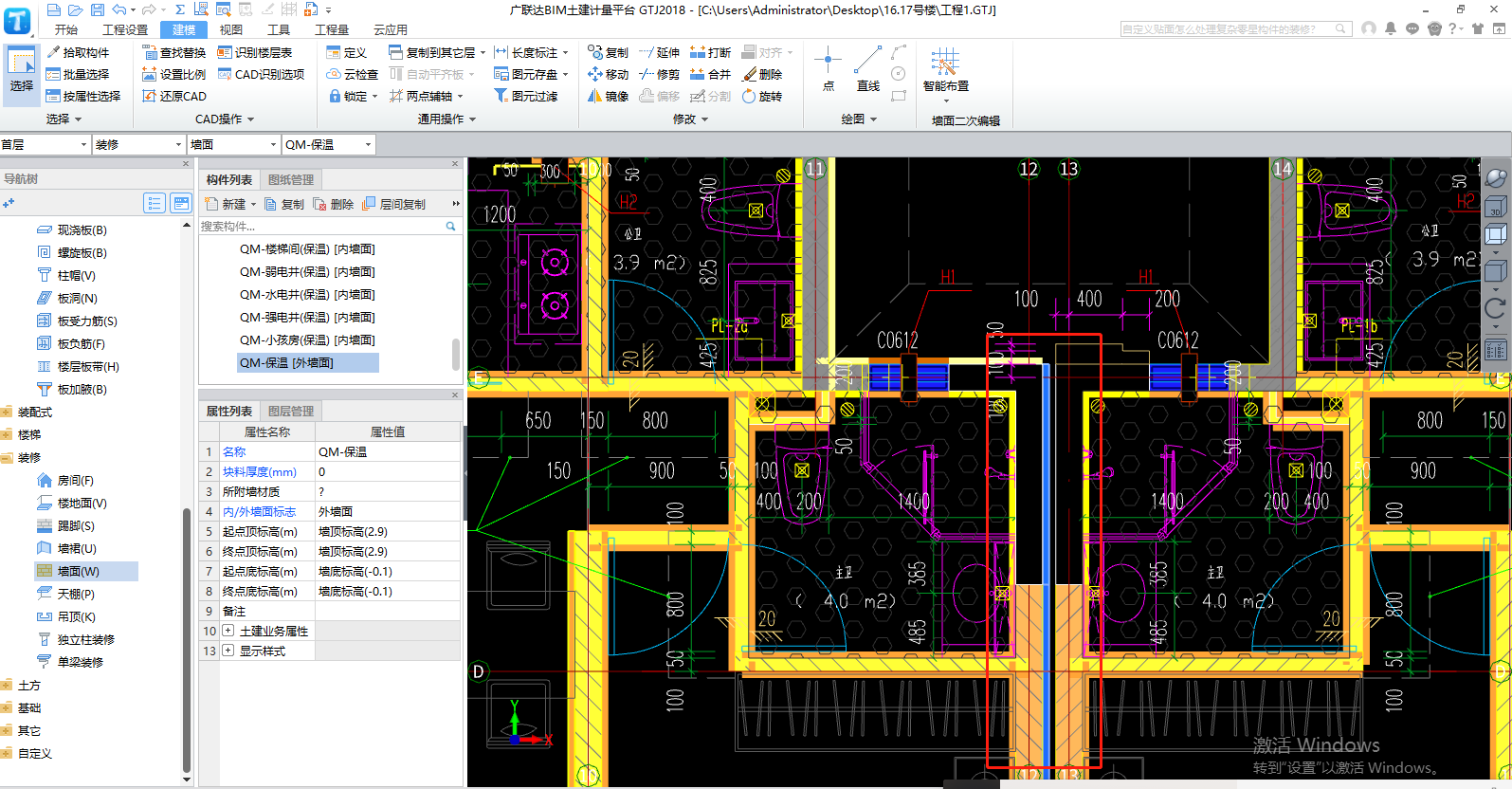Click the 复制 copy tool in modify group
1512x789 pixels.
pos(608,52)
